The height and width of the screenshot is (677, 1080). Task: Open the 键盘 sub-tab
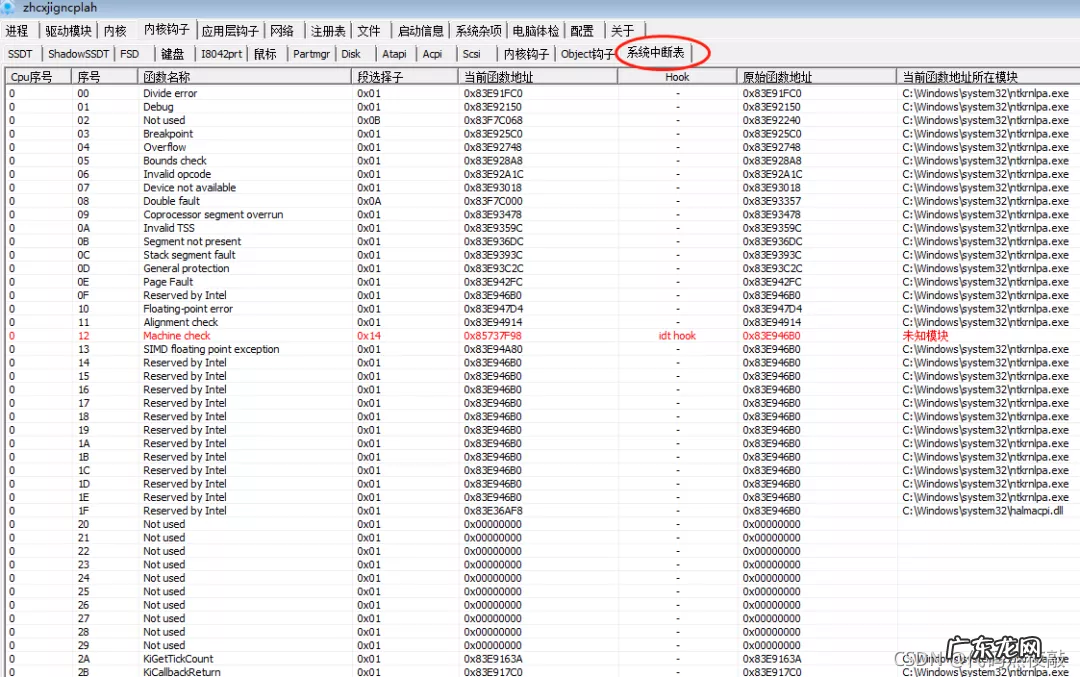point(172,54)
